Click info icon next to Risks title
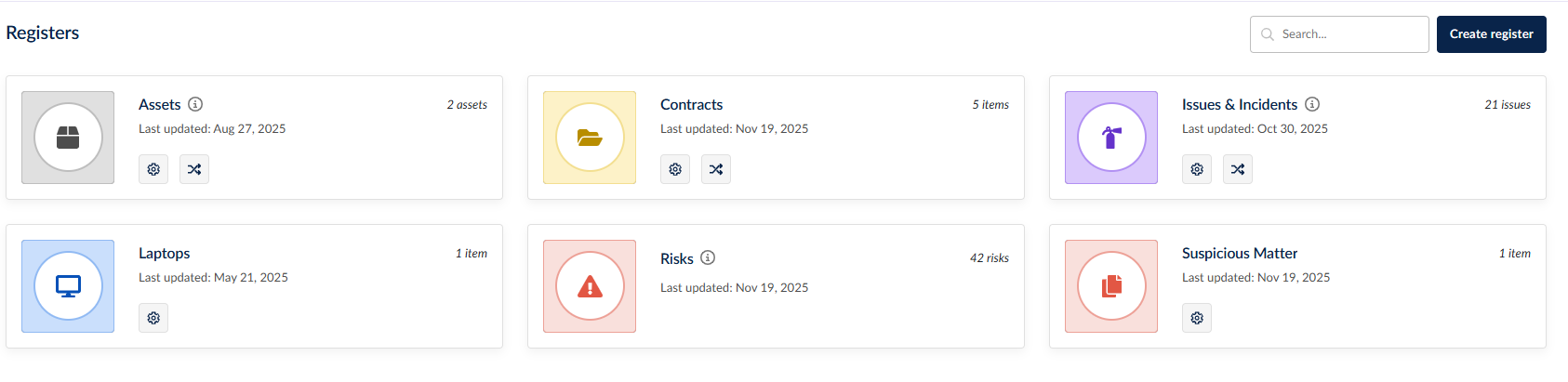 tap(708, 257)
